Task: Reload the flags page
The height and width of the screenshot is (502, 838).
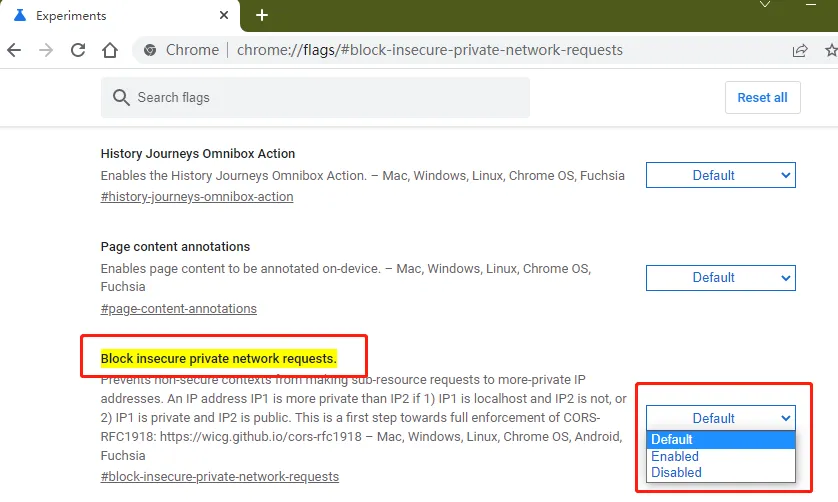Action: tap(78, 50)
